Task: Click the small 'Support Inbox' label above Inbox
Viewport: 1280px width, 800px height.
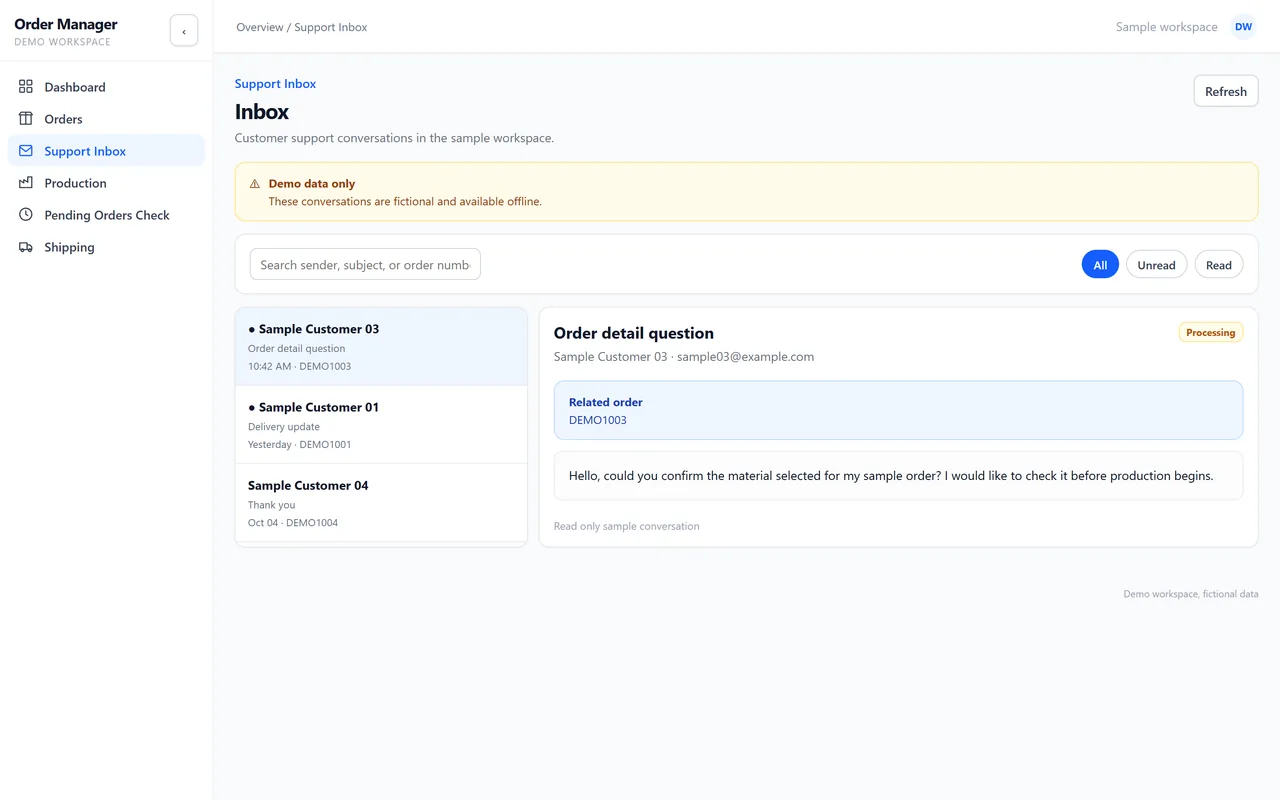Action: coord(275,84)
